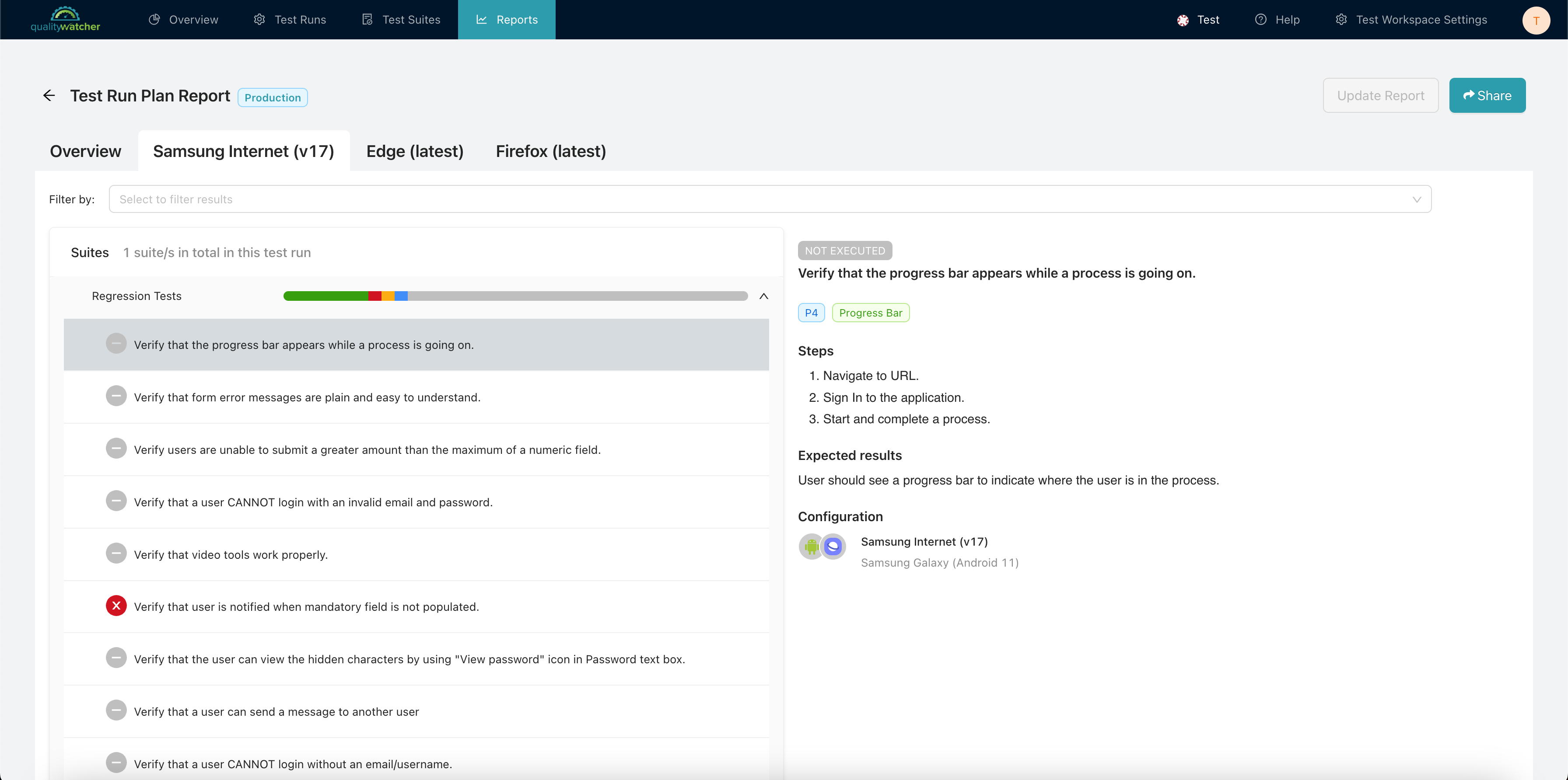Click the Test Workspace Settings icon

(1341, 19)
